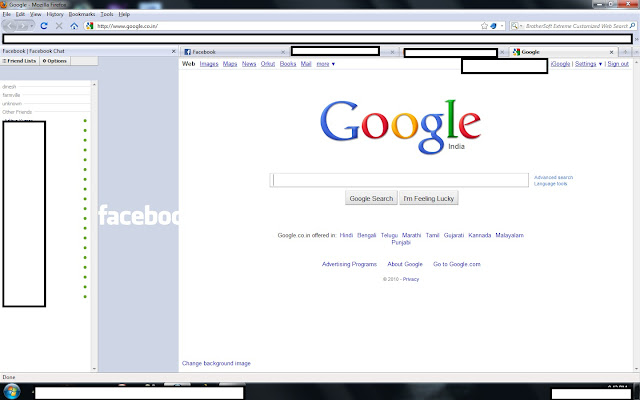Close the Facebook Chat sidebar
640x400 pixels.
173,51
